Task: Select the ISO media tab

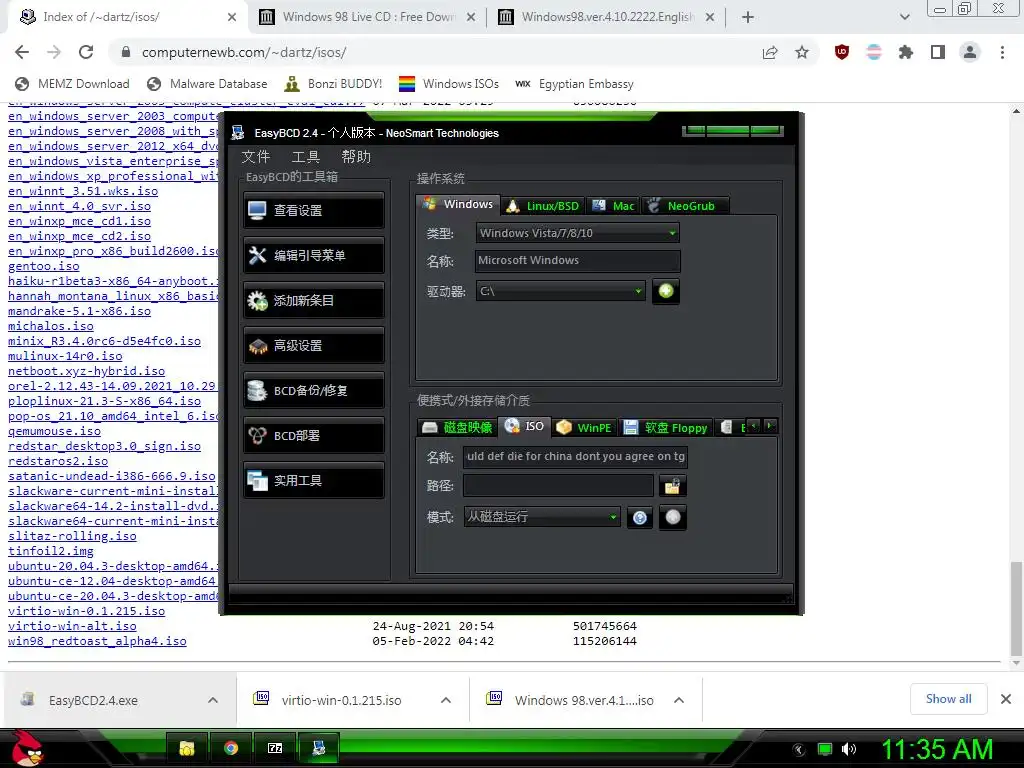Action: point(525,426)
